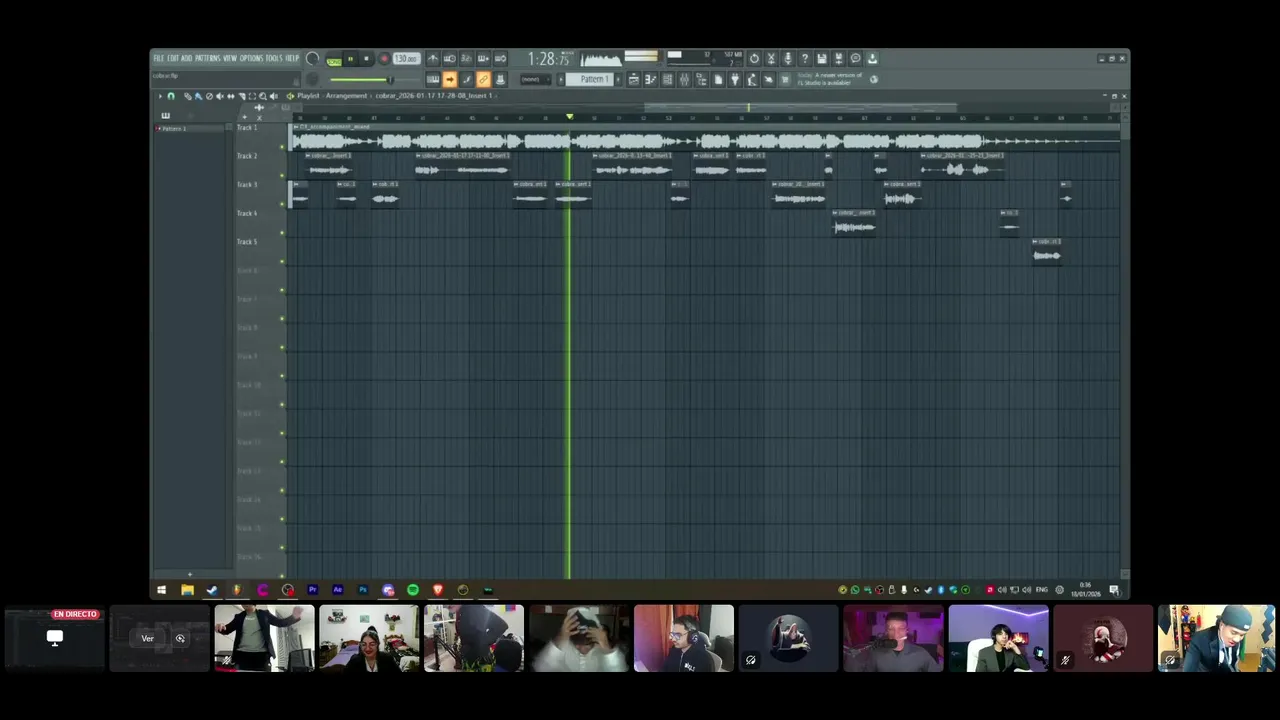1280x720 pixels.
Task: Click the question mark help icon
Action: (804, 58)
